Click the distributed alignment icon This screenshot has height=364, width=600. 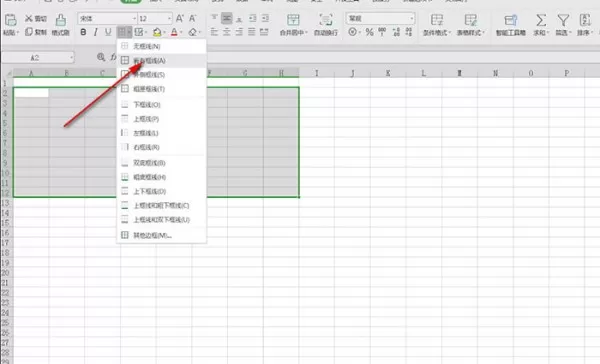coord(264,32)
